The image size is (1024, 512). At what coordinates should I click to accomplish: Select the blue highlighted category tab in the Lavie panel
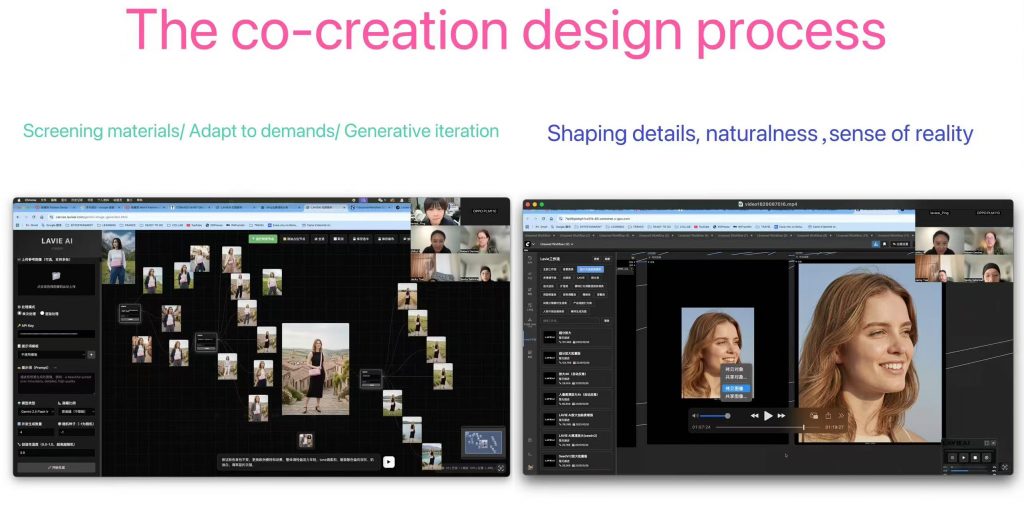[590, 269]
